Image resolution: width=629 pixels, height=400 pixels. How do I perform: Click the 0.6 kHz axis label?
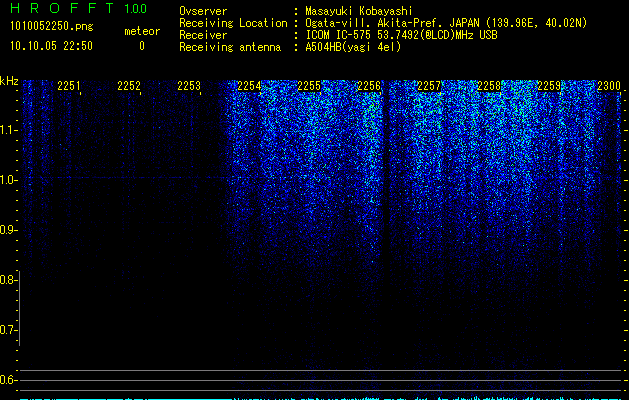8,380
